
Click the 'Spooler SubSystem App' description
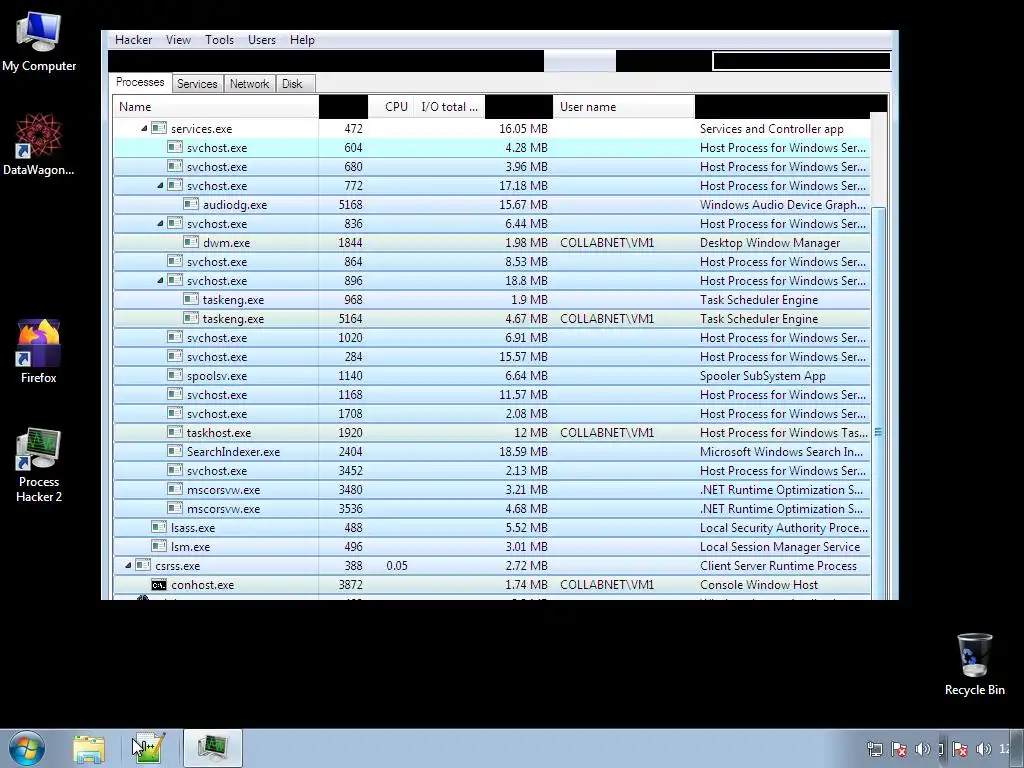(x=762, y=376)
